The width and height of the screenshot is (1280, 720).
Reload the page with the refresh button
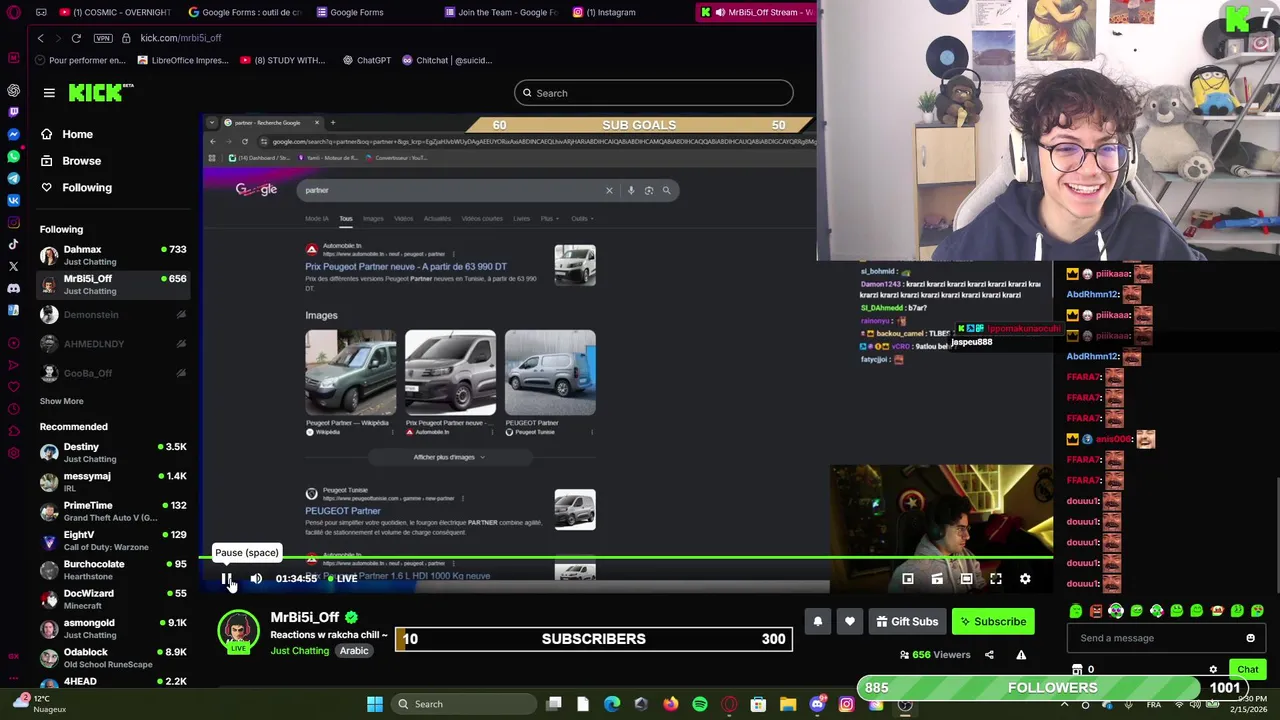76,38
